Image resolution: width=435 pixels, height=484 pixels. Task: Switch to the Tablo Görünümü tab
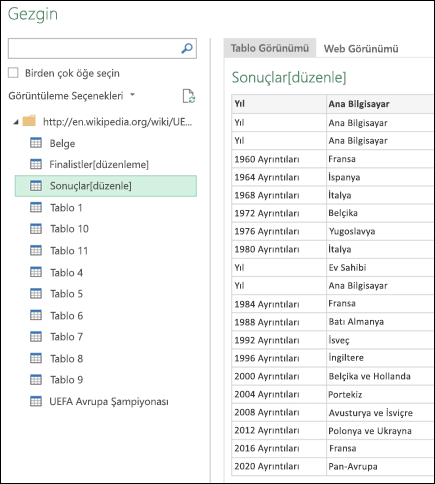point(270,48)
